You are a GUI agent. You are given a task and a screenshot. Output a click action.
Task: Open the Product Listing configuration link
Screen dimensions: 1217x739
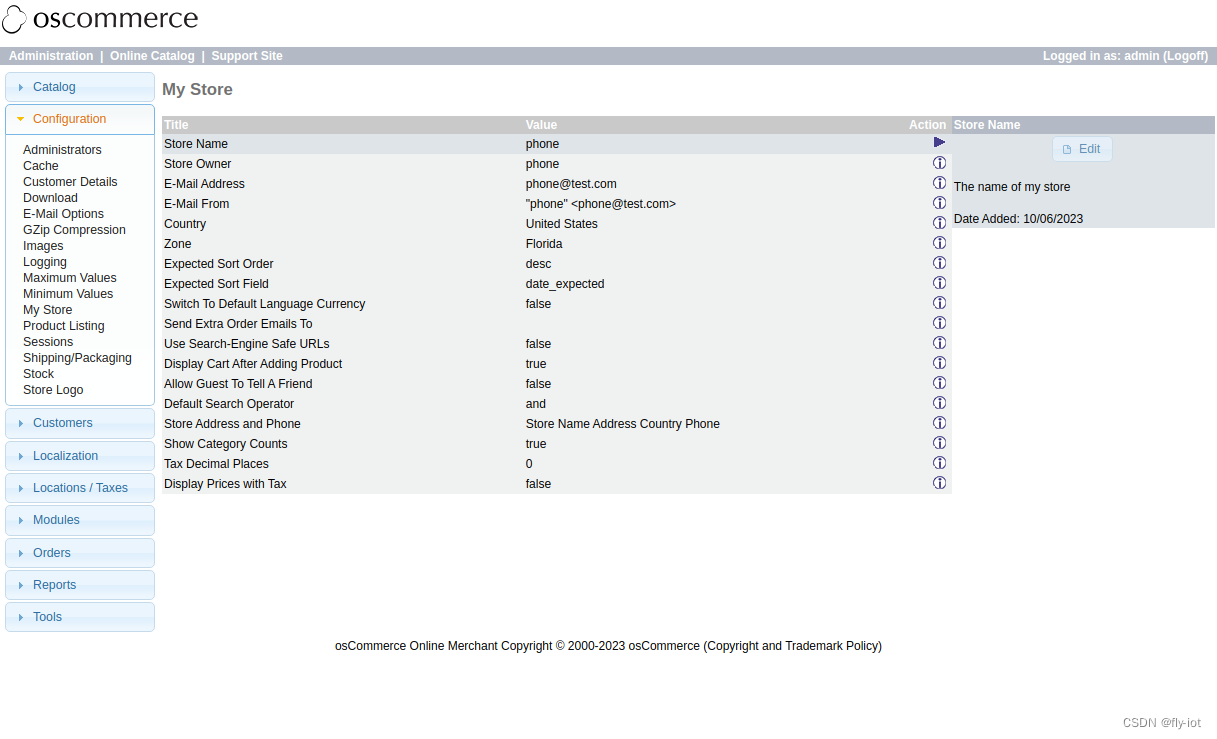[x=63, y=326]
